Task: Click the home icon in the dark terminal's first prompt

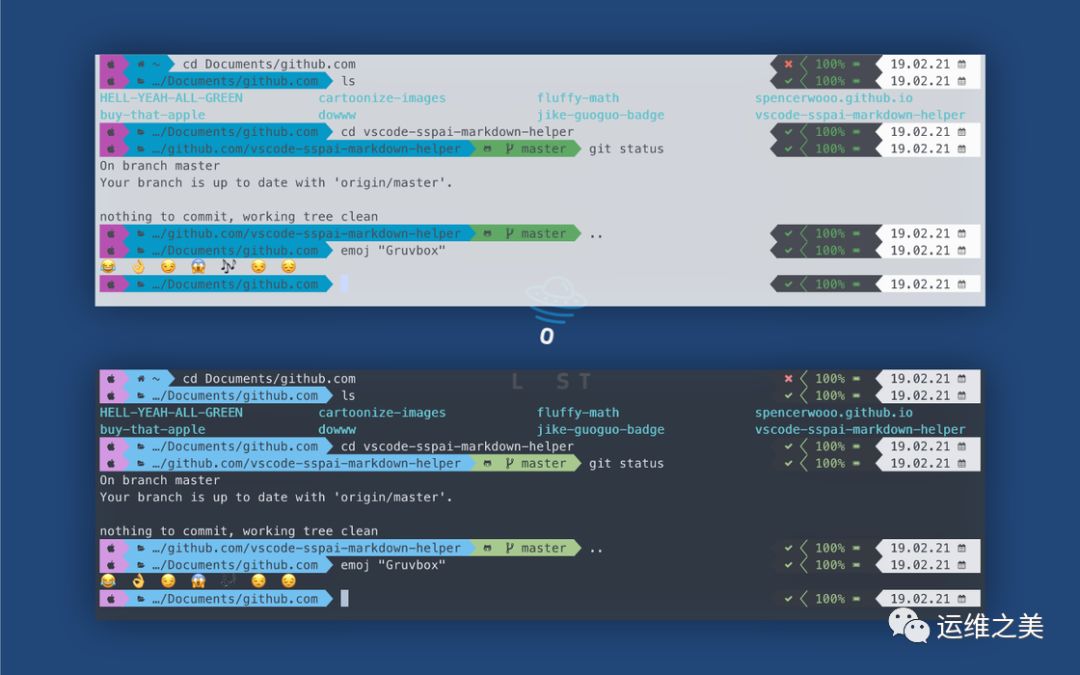Action: tap(141, 379)
